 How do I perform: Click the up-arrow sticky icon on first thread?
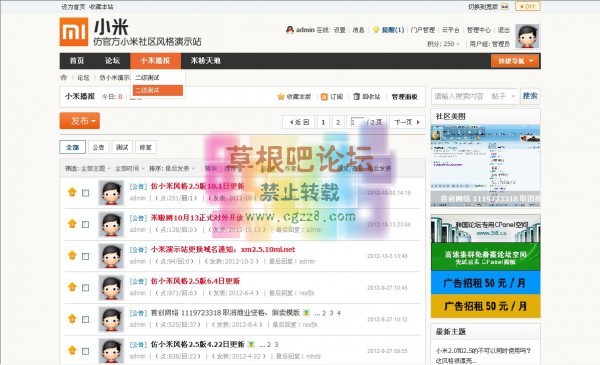coord(72,192)
